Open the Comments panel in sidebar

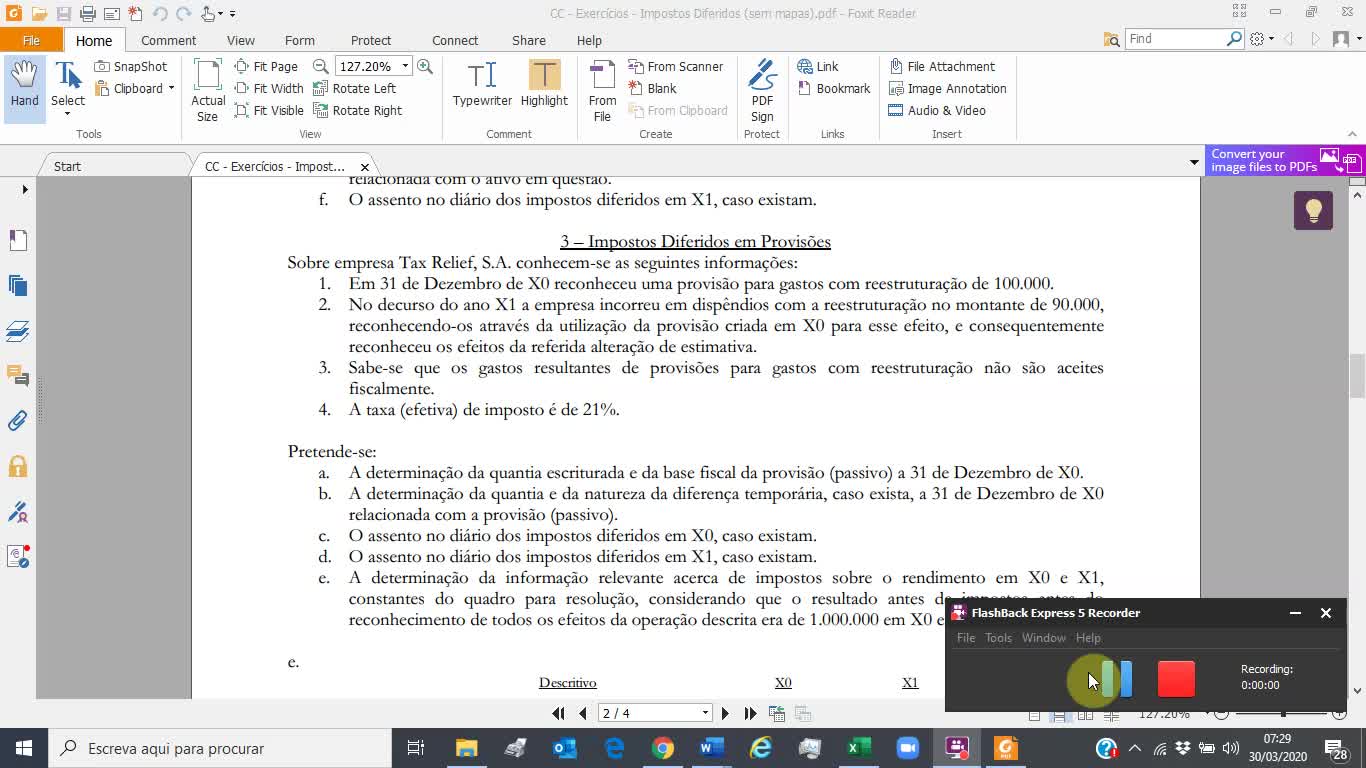coord(18,376)
